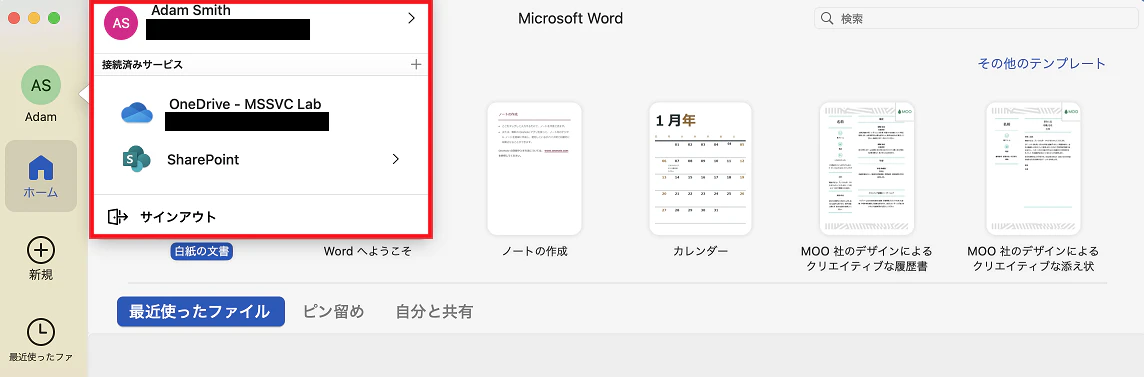
Task: Open the ノートの作成 template thumbnail
Action: pos(534,168)
